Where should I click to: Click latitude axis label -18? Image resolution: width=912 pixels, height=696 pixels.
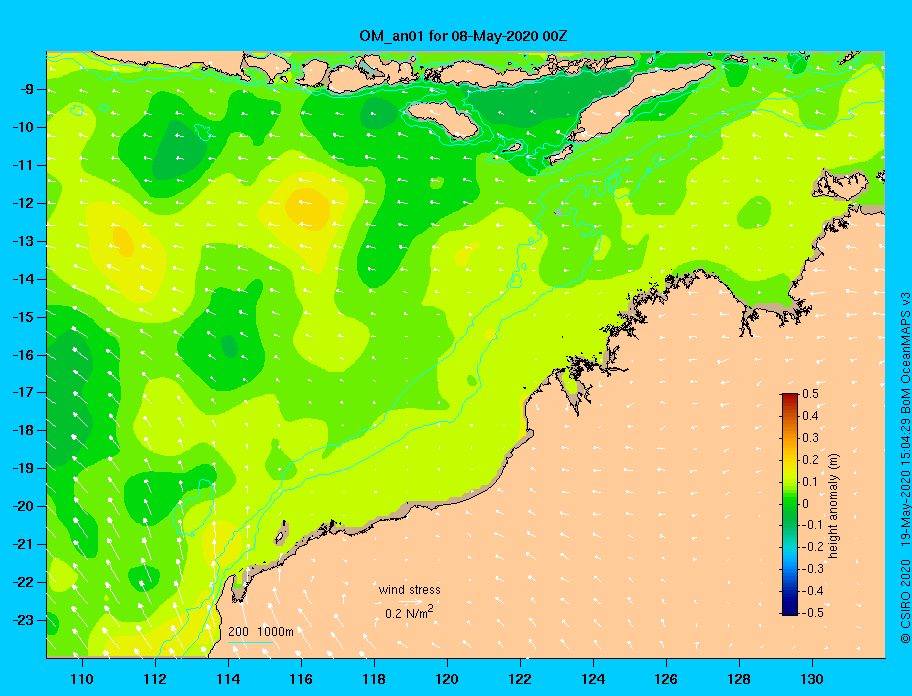coord(23,430)
